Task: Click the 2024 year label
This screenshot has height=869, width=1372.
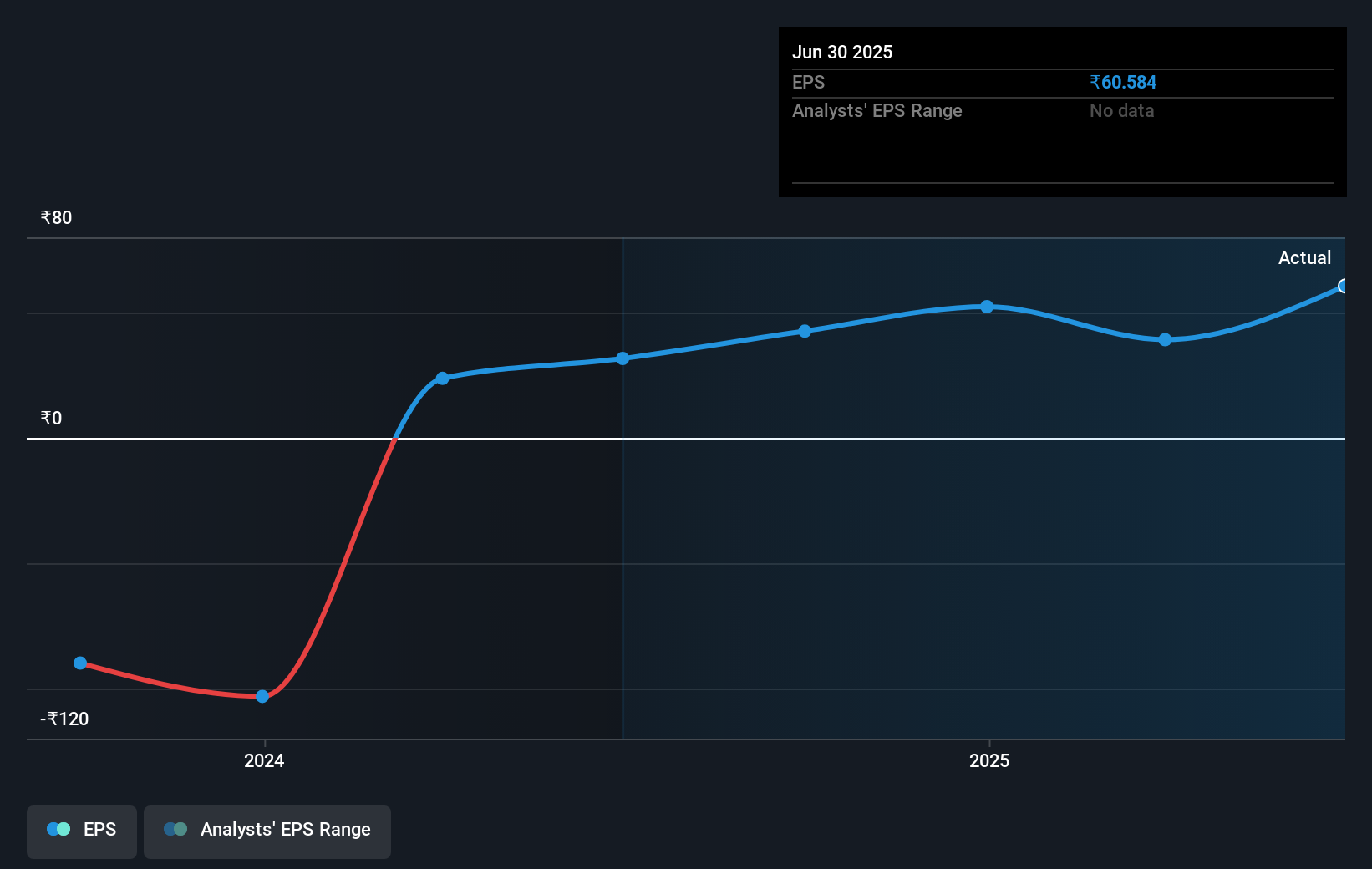Action: coord(263,760)
